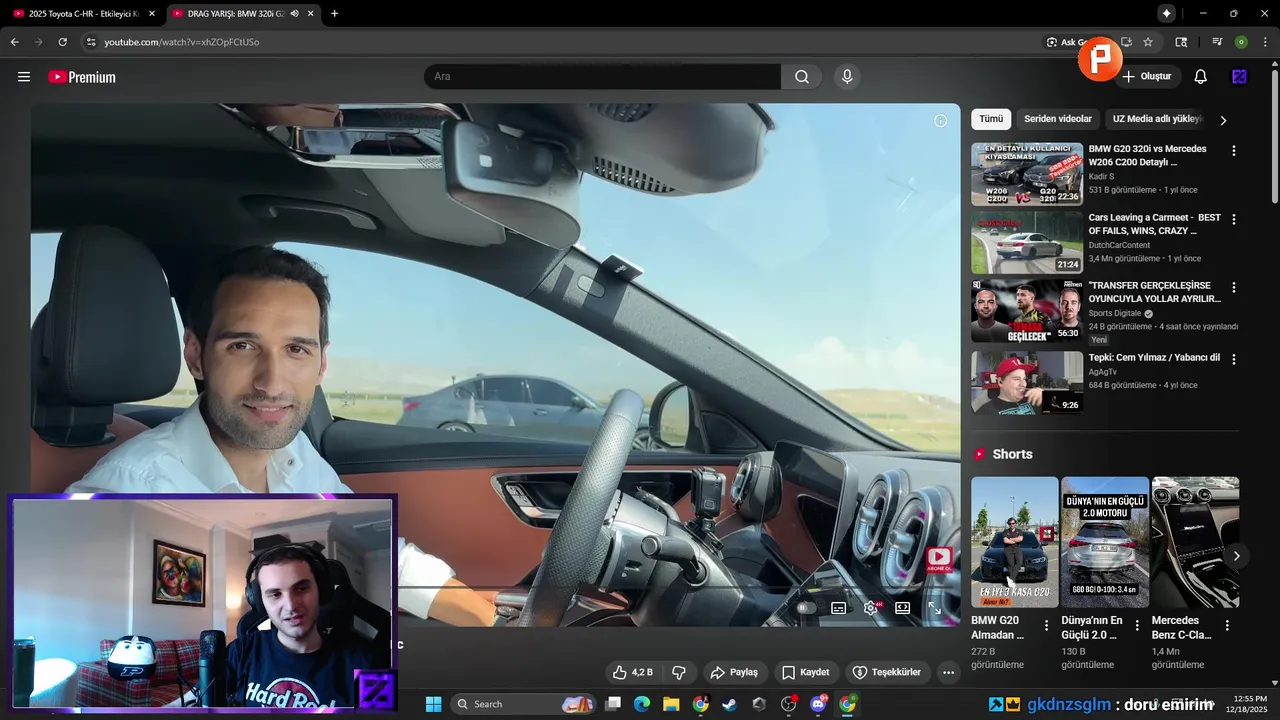Click the orange P extension bubble

pyautogui.click(x=1100, y=59)
